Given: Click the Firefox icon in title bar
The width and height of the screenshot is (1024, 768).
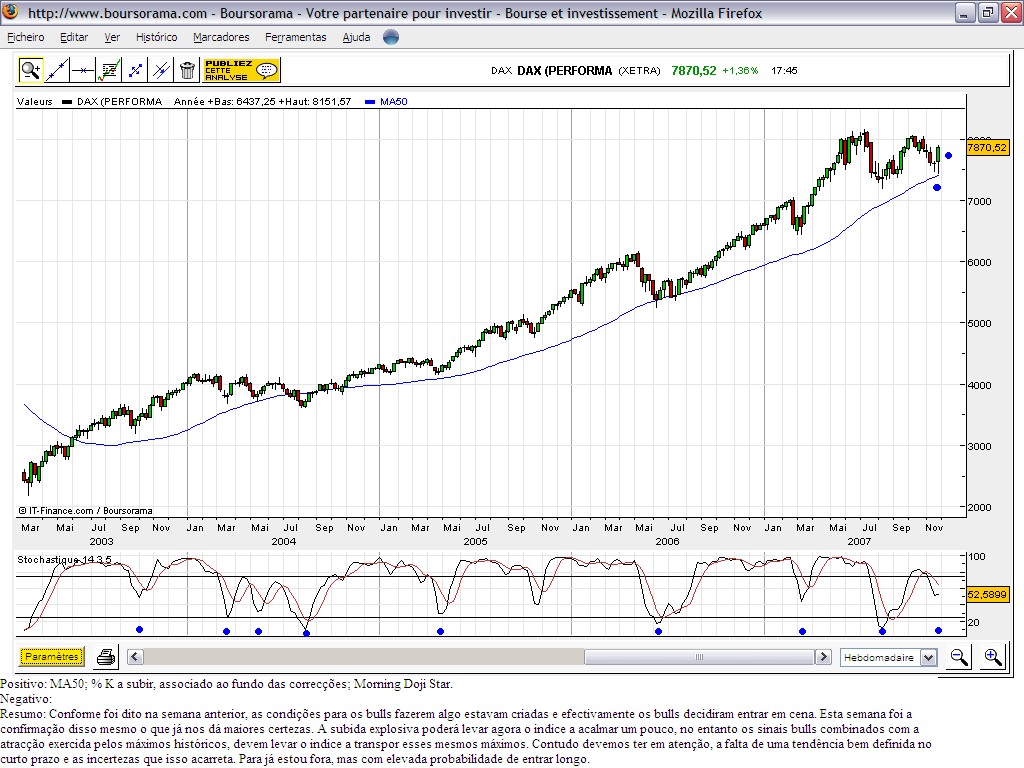Looking at the screenshot, I should point(10,12).
